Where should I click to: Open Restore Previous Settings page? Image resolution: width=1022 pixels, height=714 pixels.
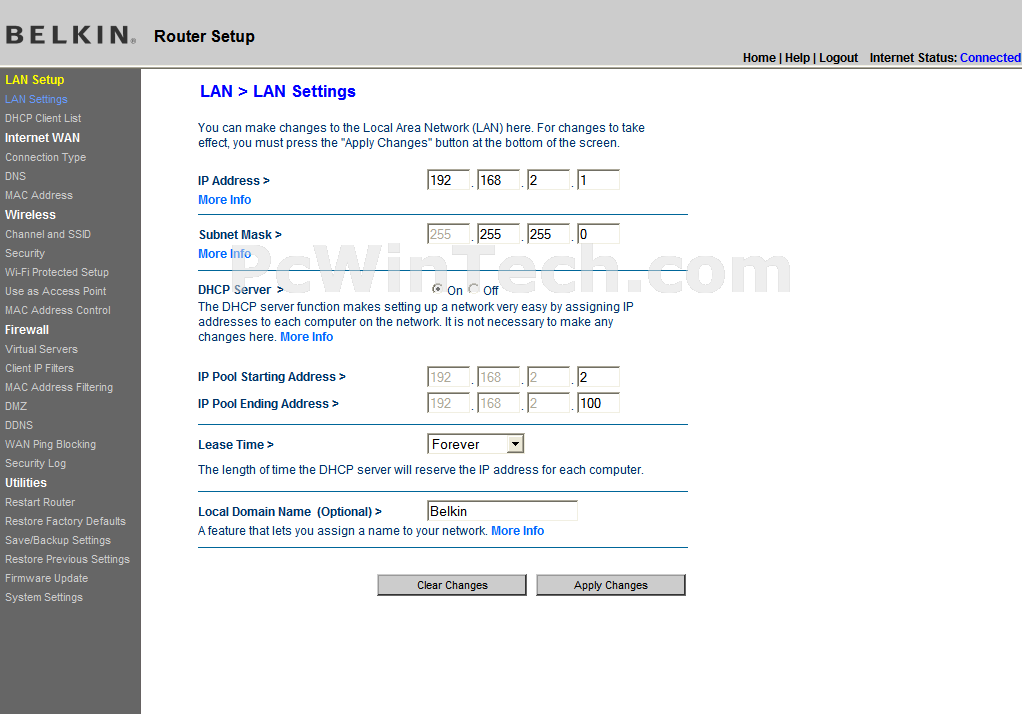(x=67, y=559)
